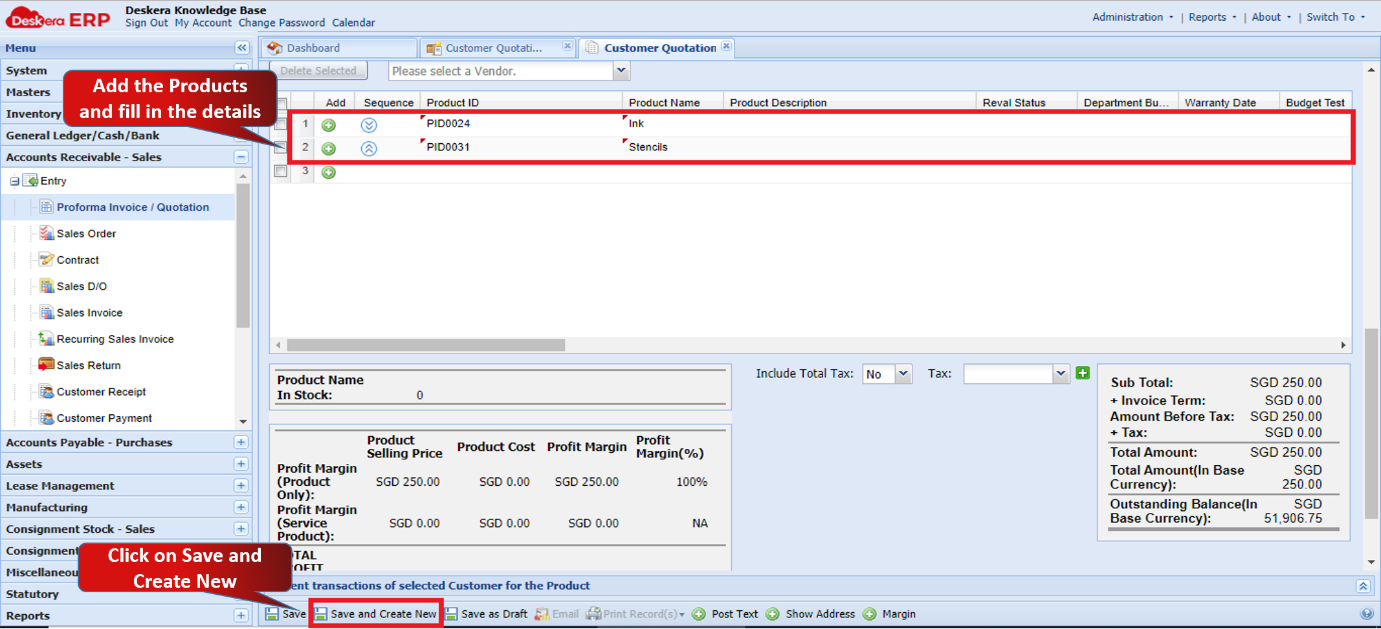Screen dimensions: 1381x629
Task: Click the Sales Order icon in tree
Action: pyautogui.click(x=47, y=233)
